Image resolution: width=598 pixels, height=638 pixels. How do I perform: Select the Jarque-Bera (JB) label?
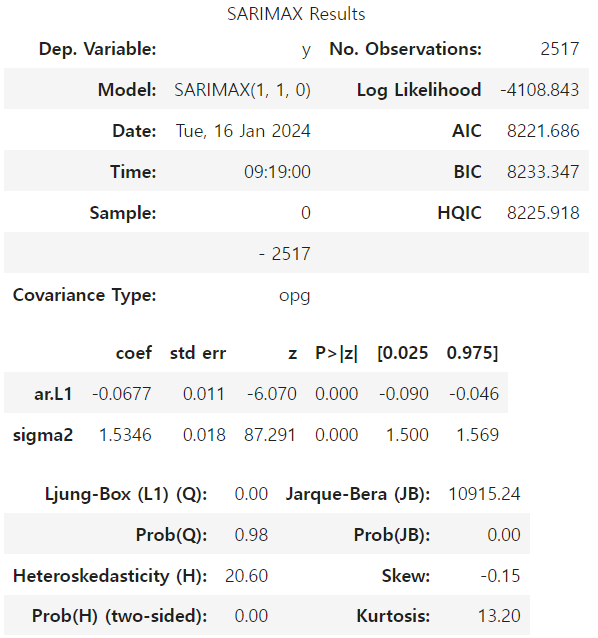[x=358, y=494]
